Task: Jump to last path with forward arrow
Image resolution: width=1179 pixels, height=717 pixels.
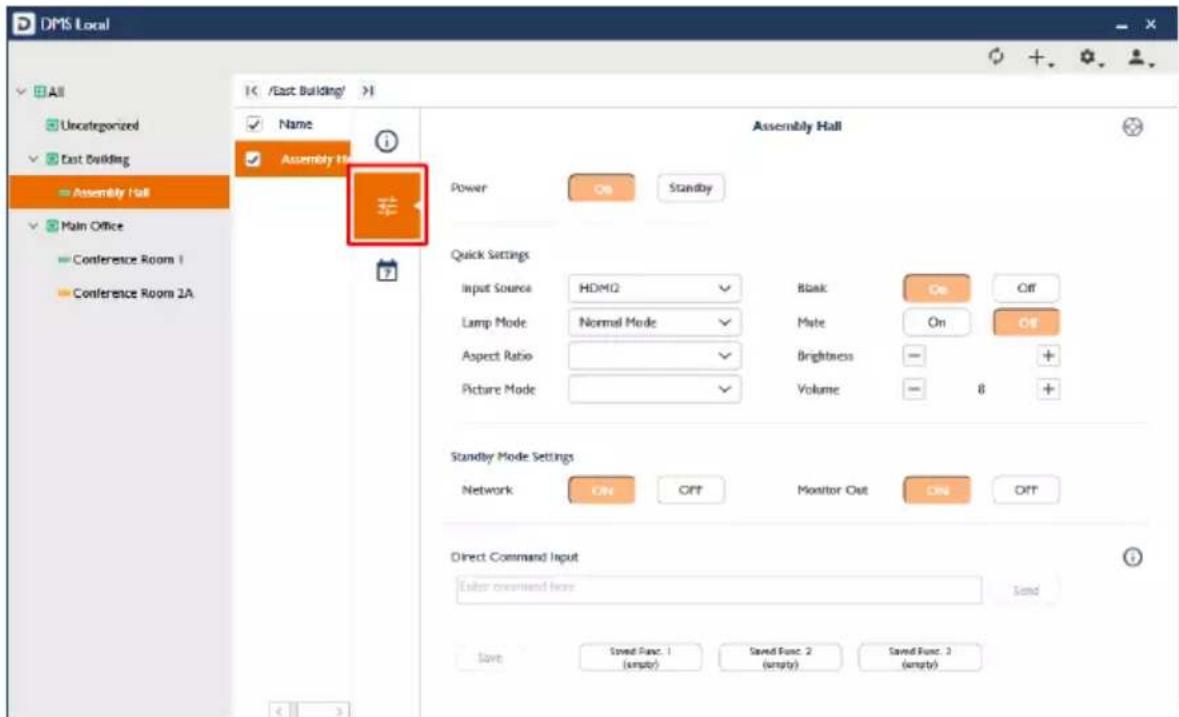Action: [368, 91]
